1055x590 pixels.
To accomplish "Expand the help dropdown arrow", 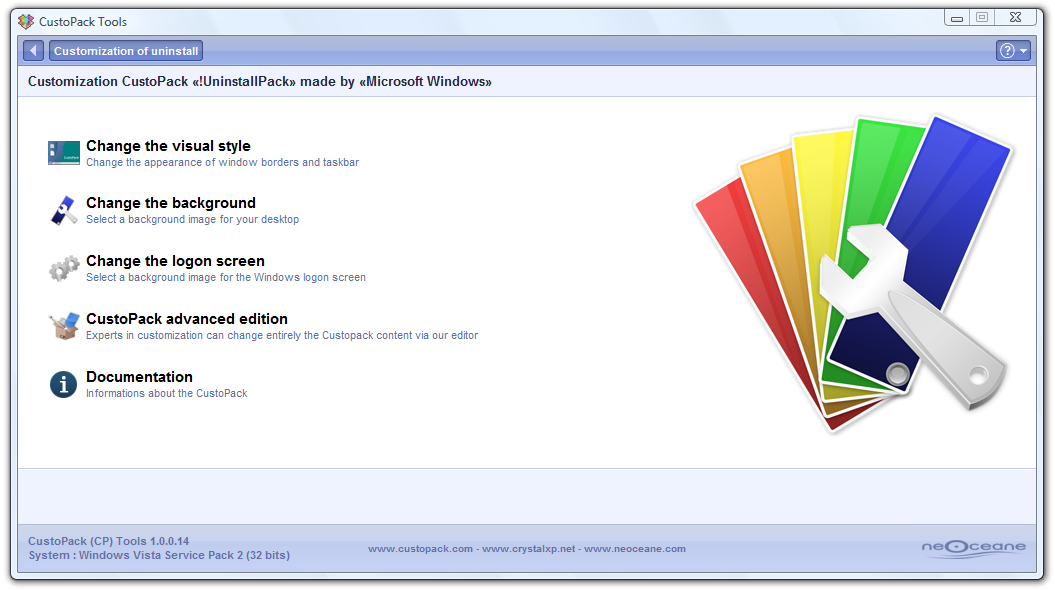I will (1023, 50).
